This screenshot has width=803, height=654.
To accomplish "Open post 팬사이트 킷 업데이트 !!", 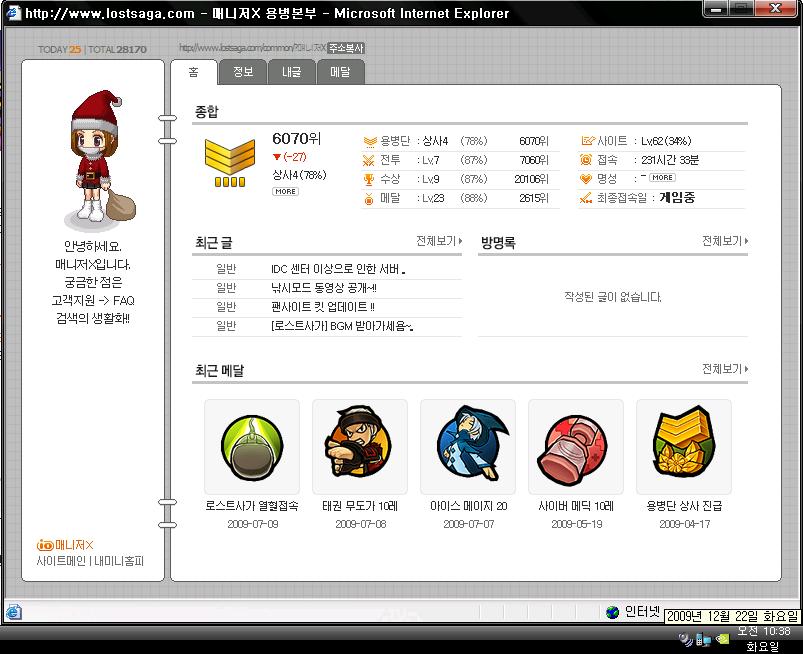I will click(323, 307).
